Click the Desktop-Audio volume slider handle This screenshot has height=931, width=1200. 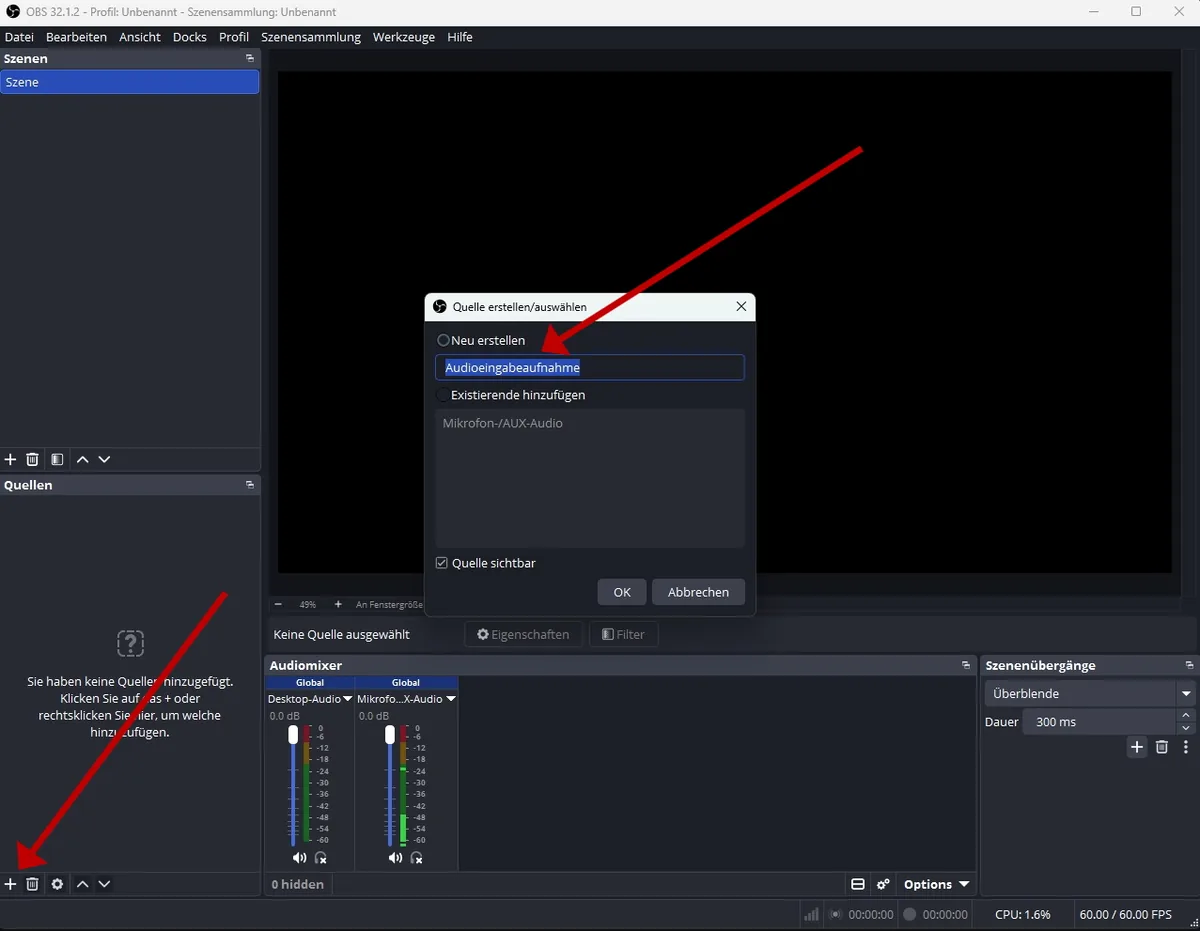[293, 735]
